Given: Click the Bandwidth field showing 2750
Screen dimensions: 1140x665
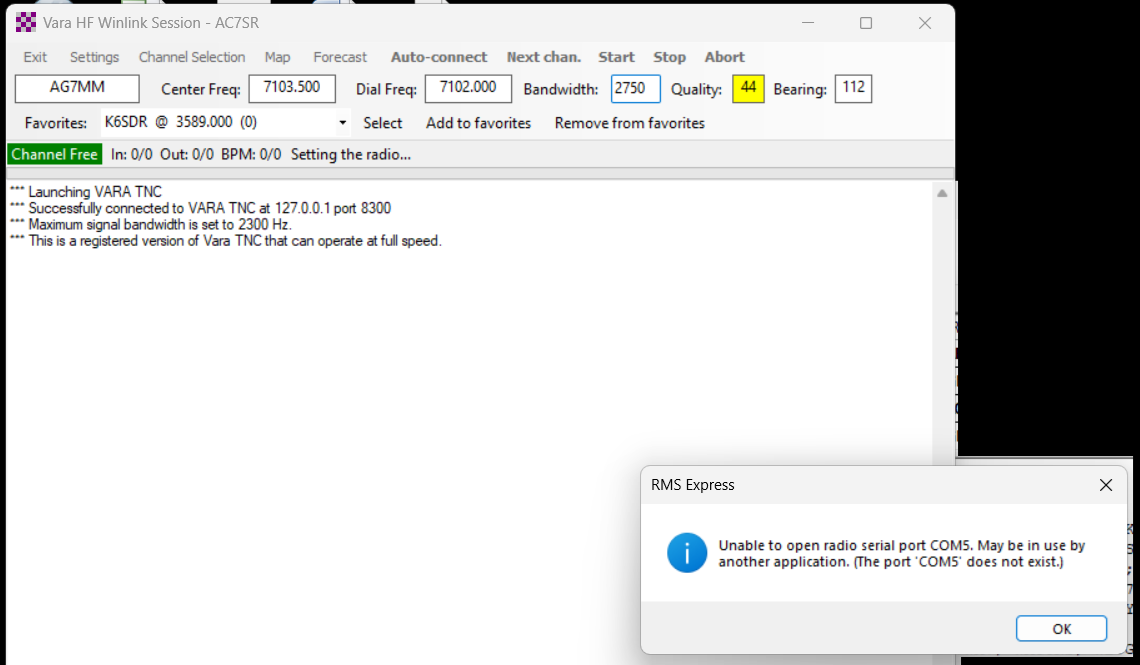Looking at the screenshot, I should [x=635, y=89].
